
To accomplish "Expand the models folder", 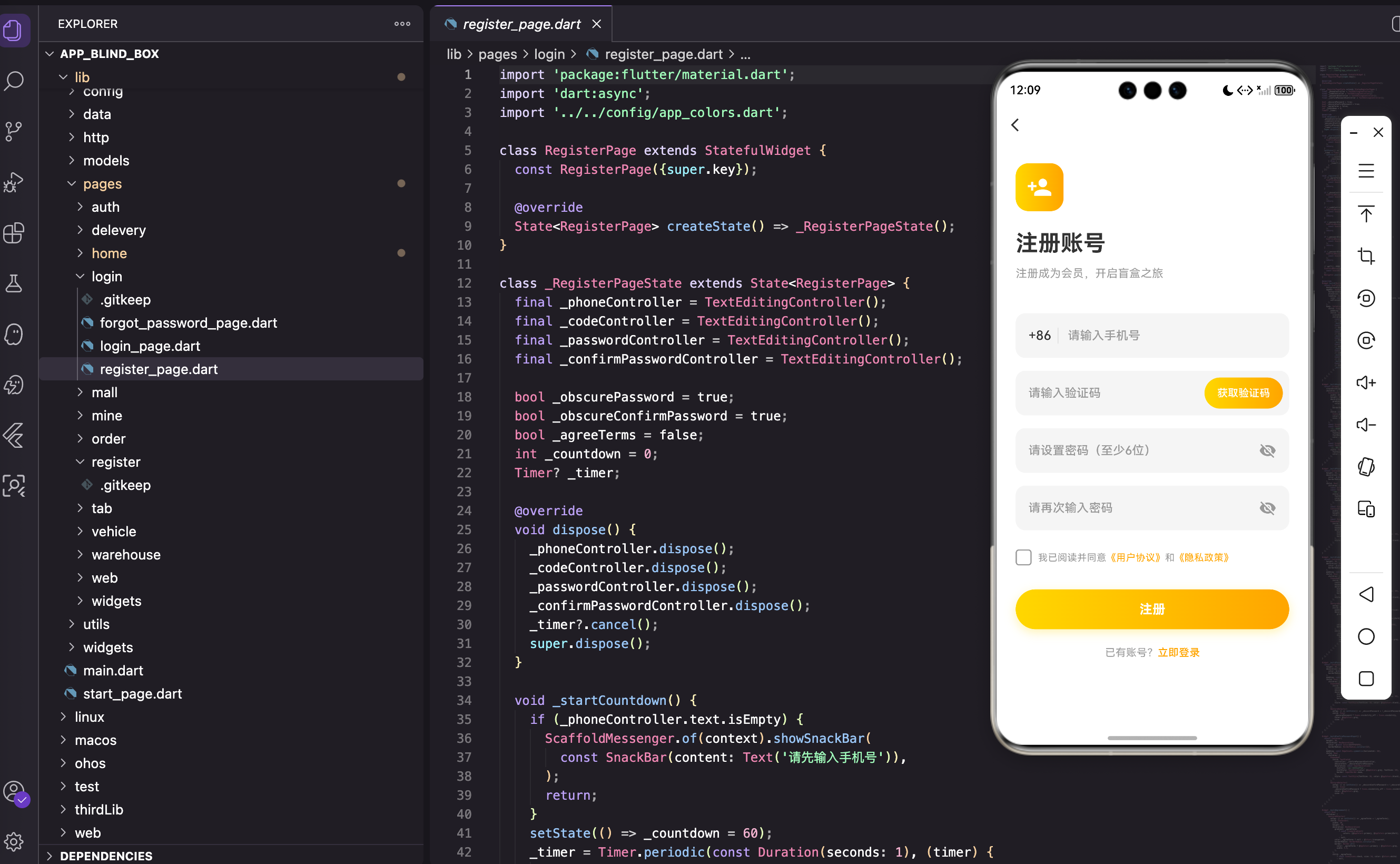I will point(106,161).
